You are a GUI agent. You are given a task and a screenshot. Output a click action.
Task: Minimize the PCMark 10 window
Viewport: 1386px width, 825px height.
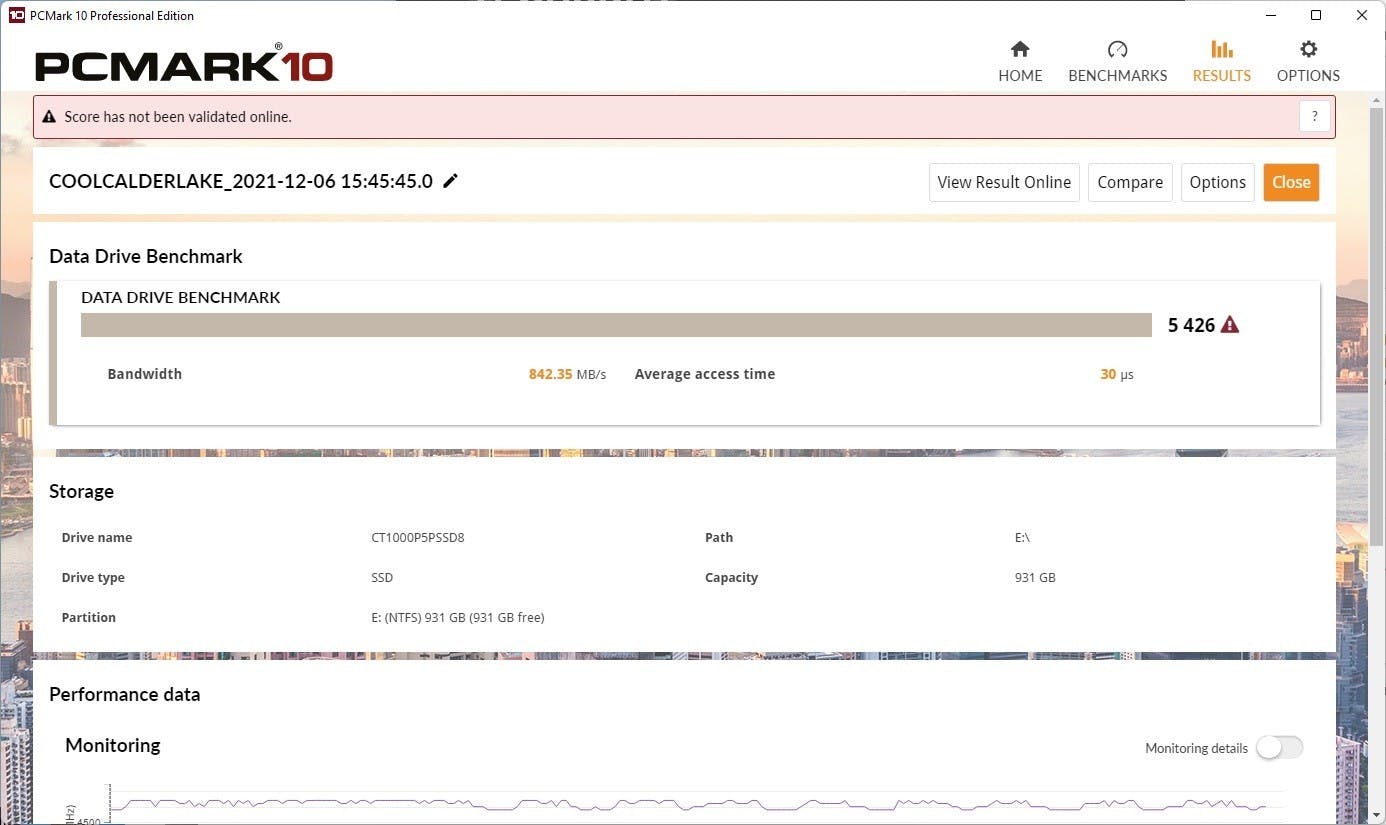[x=1271, y=15]
